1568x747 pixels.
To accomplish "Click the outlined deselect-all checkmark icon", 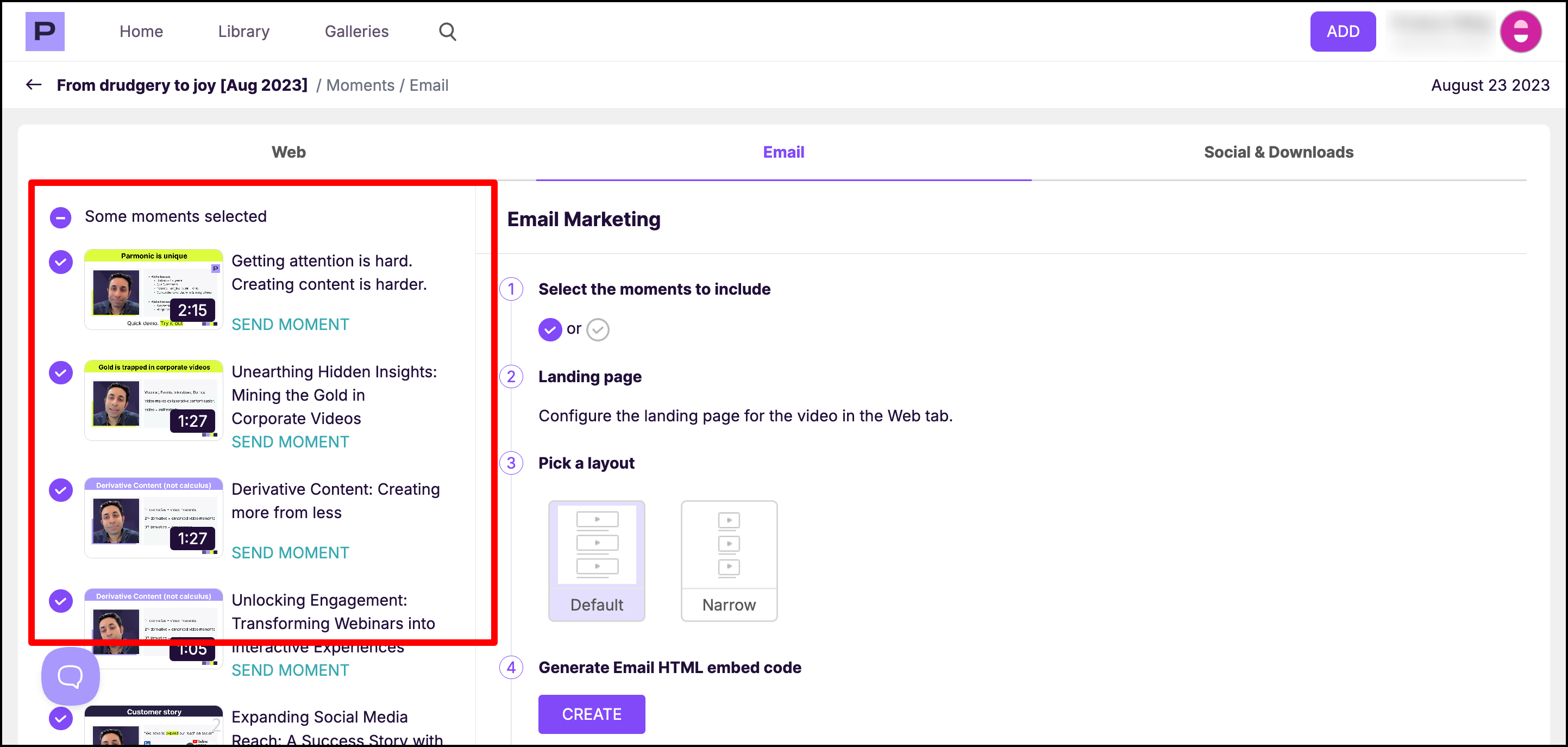I will (598, 329).
